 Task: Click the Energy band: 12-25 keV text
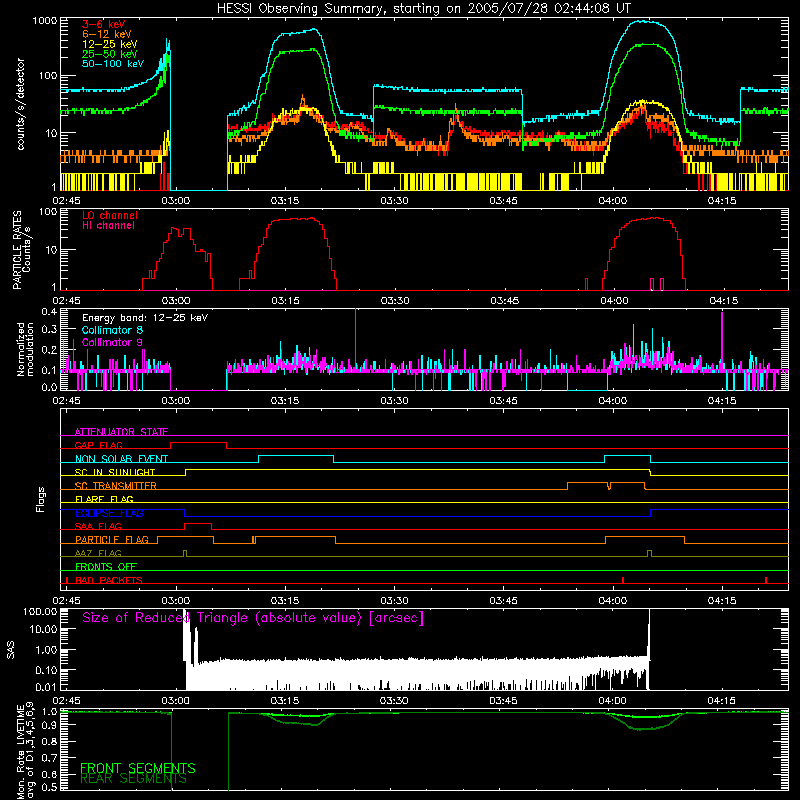[x=145, y=318]
